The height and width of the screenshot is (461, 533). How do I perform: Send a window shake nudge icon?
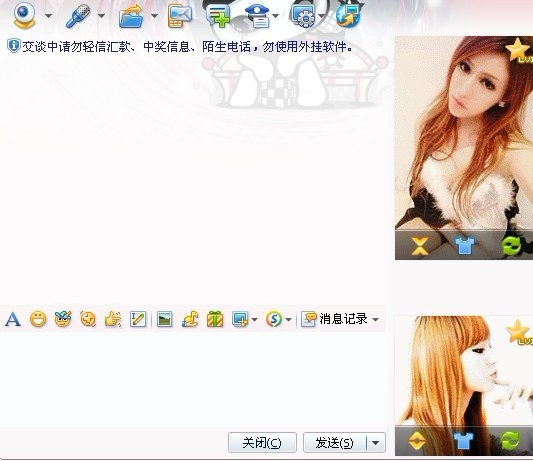tap(88, 319)
